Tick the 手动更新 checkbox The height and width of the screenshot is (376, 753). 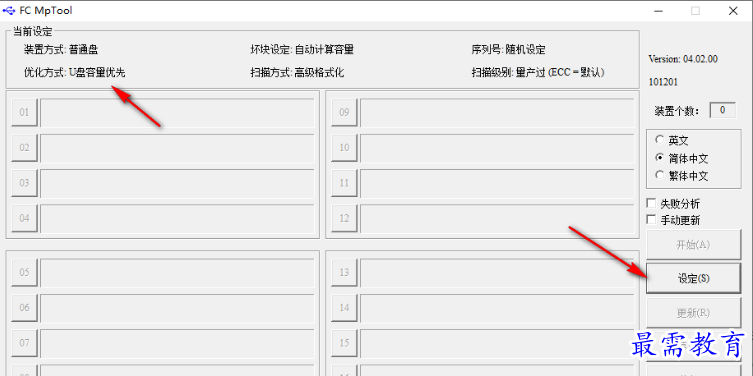click(x=651, y=220)
